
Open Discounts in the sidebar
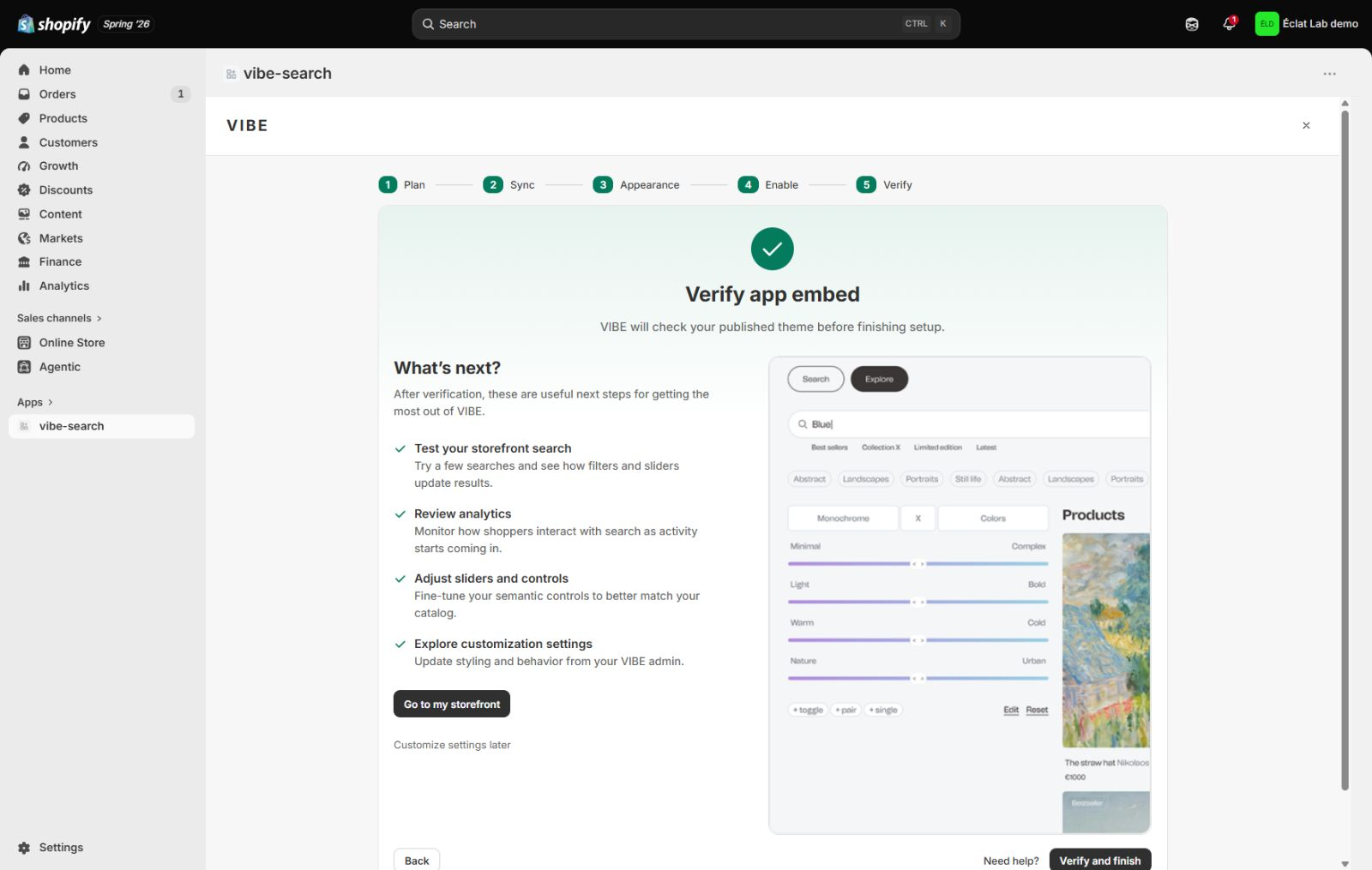pos(102,190)
